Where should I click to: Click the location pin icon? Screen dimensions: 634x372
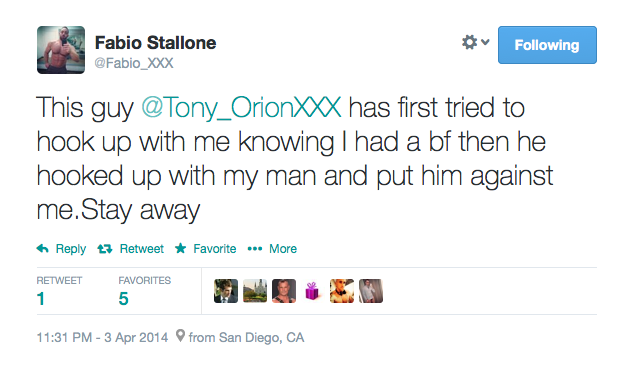[x=180, y=336]
